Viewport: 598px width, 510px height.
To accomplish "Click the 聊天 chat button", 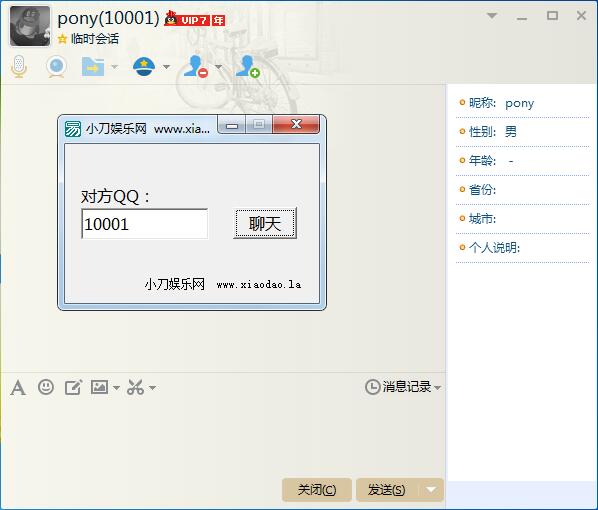I will (265, 224).
